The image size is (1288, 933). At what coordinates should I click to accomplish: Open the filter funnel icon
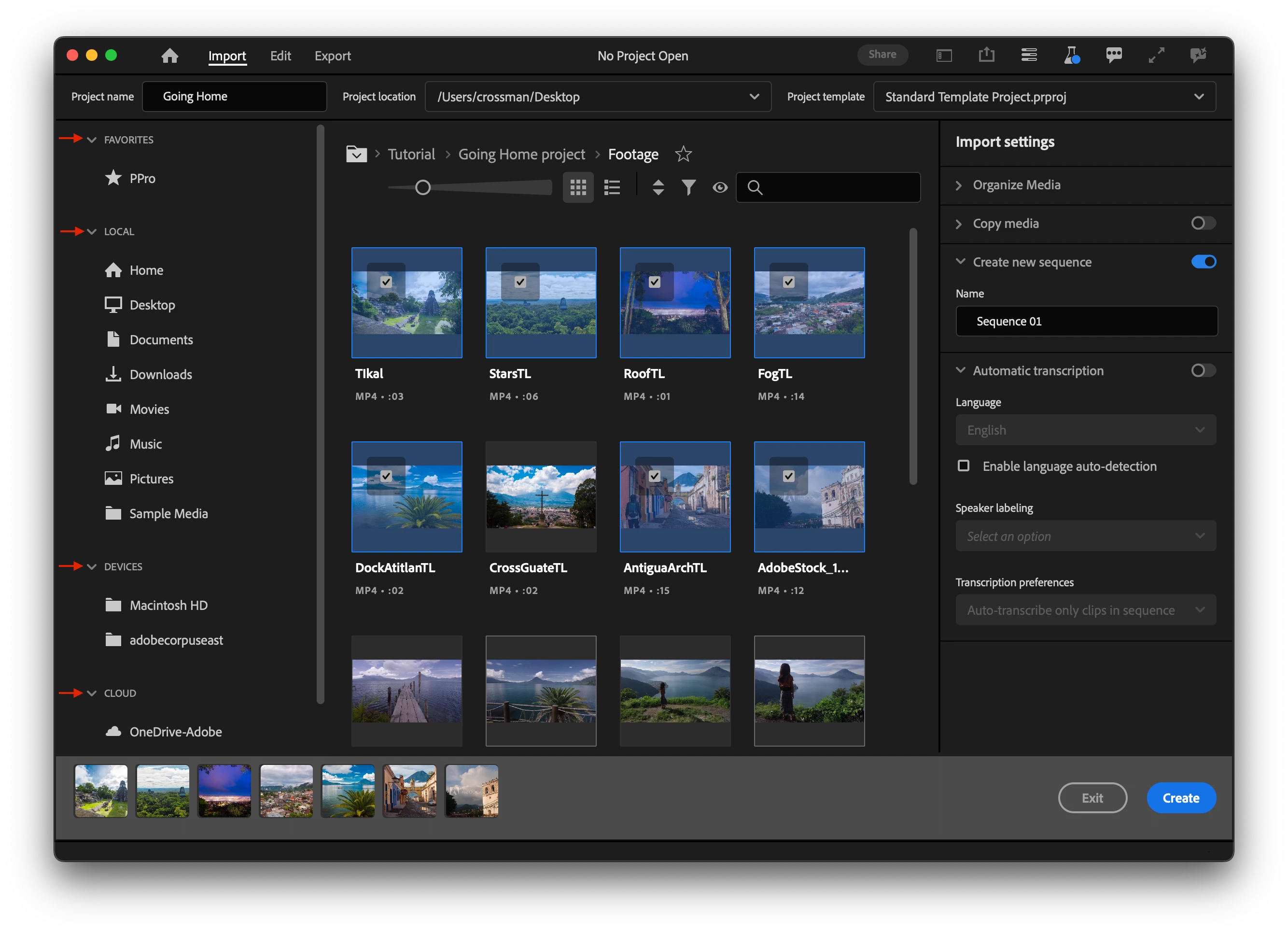pyautogui.click(x=688, y=187)
